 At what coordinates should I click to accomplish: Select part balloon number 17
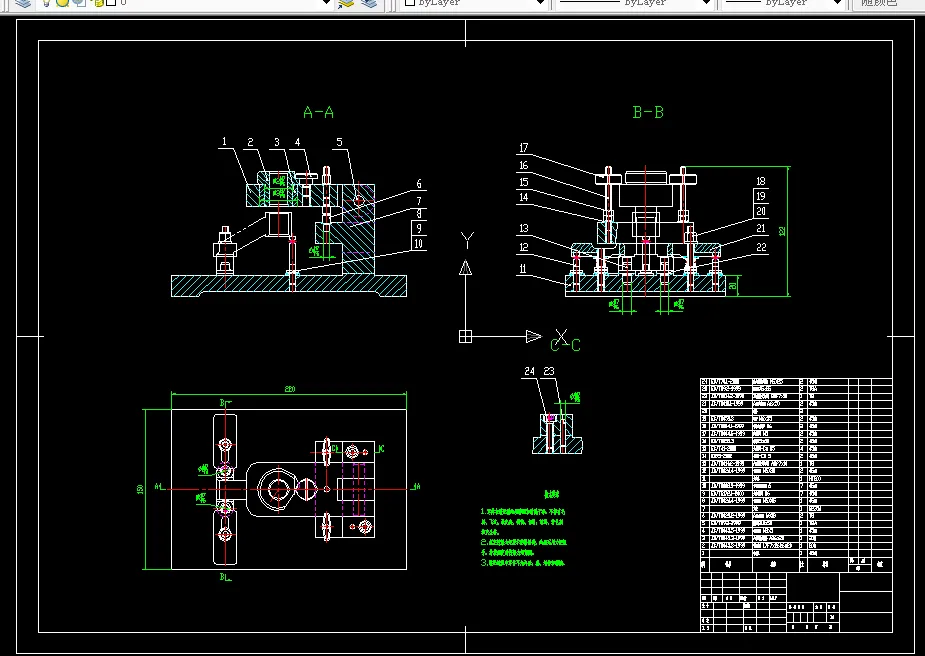click(523, 148)
